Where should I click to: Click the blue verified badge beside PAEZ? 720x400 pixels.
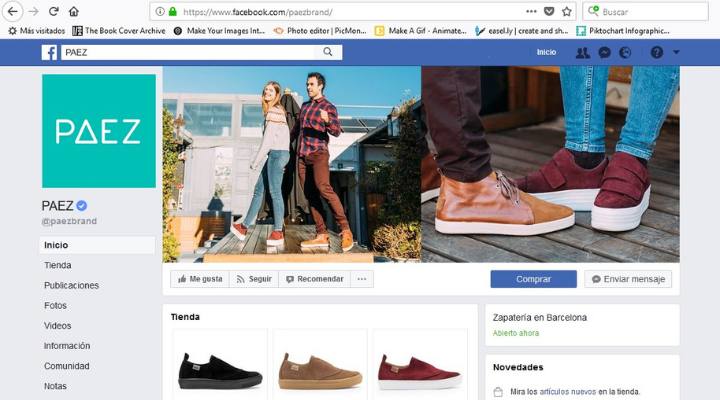[x=82, y=206]
